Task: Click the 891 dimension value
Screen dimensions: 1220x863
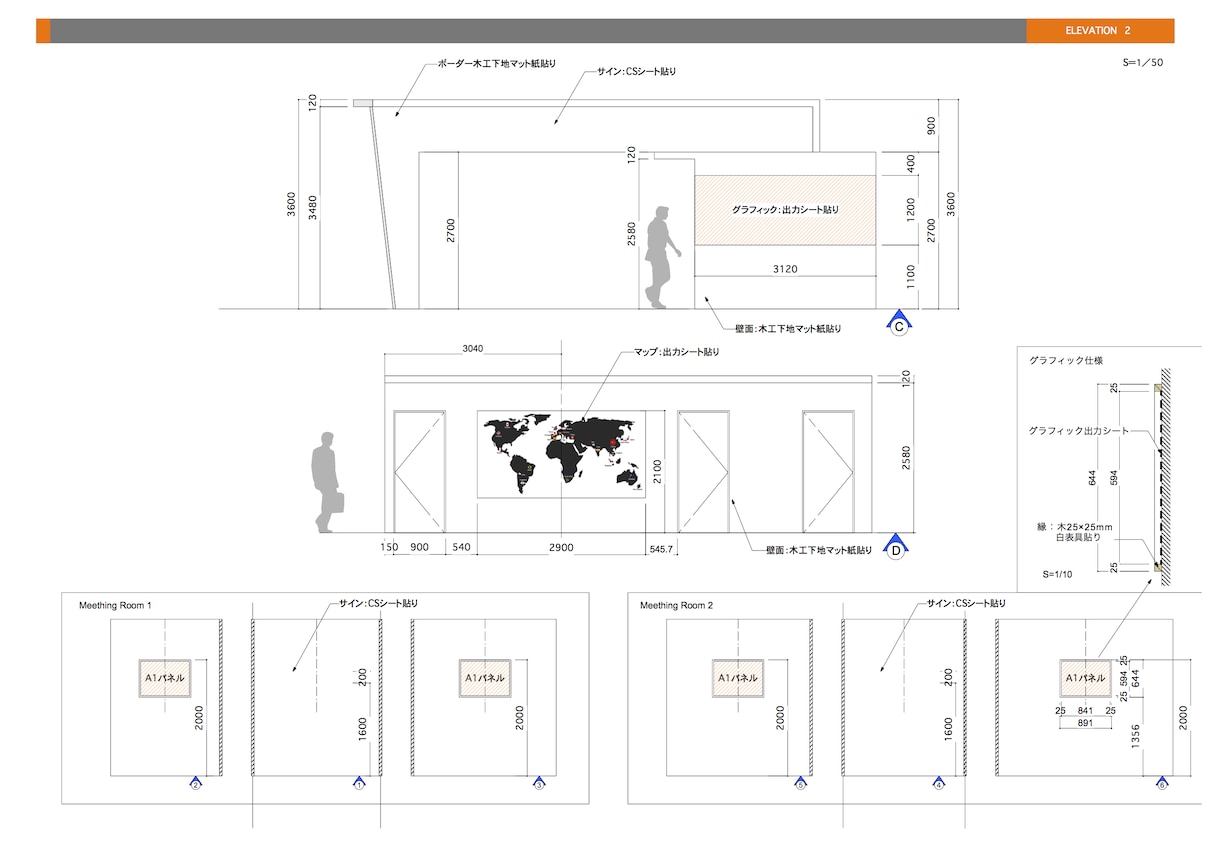Action: pos(1085,723)
